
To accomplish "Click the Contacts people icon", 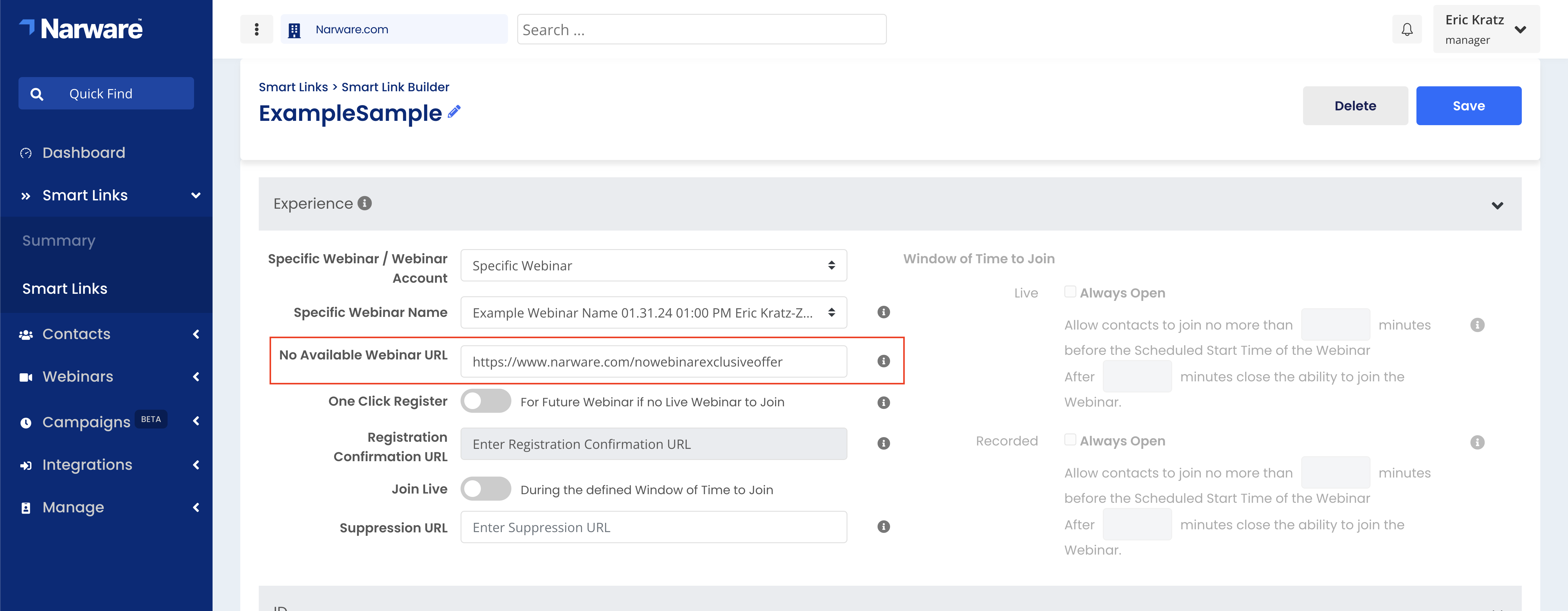I will coord(26,334).
